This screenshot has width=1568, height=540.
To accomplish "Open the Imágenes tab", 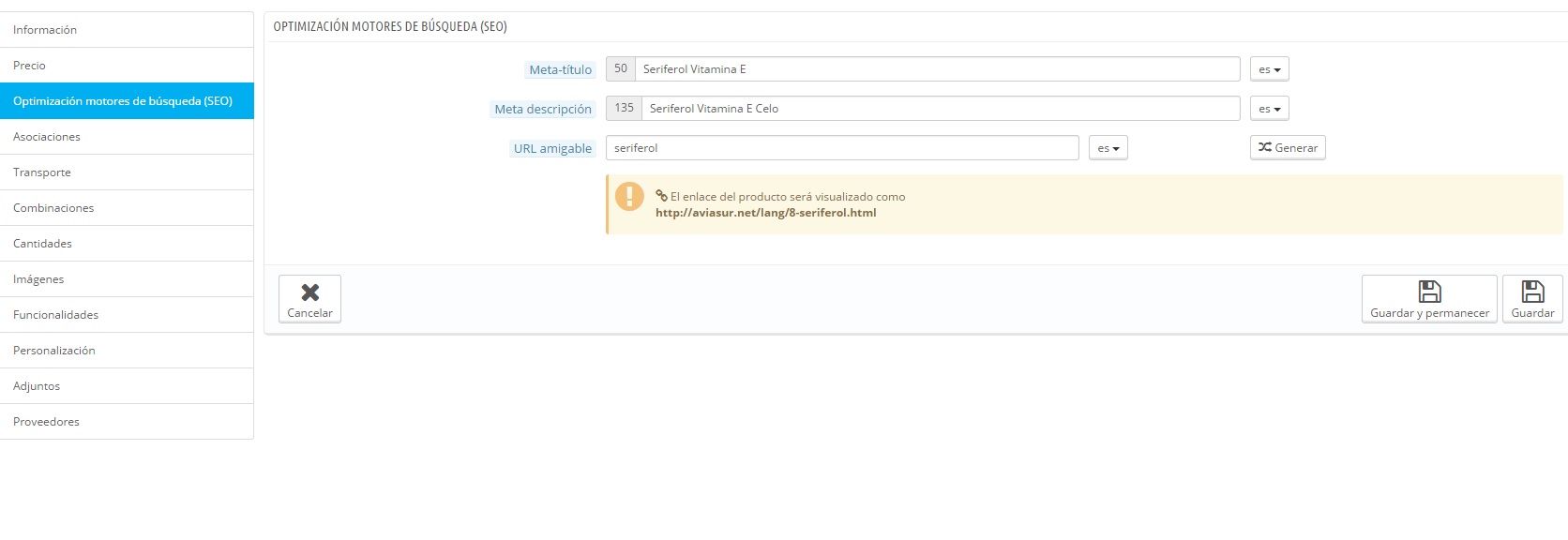I will 127,279.
